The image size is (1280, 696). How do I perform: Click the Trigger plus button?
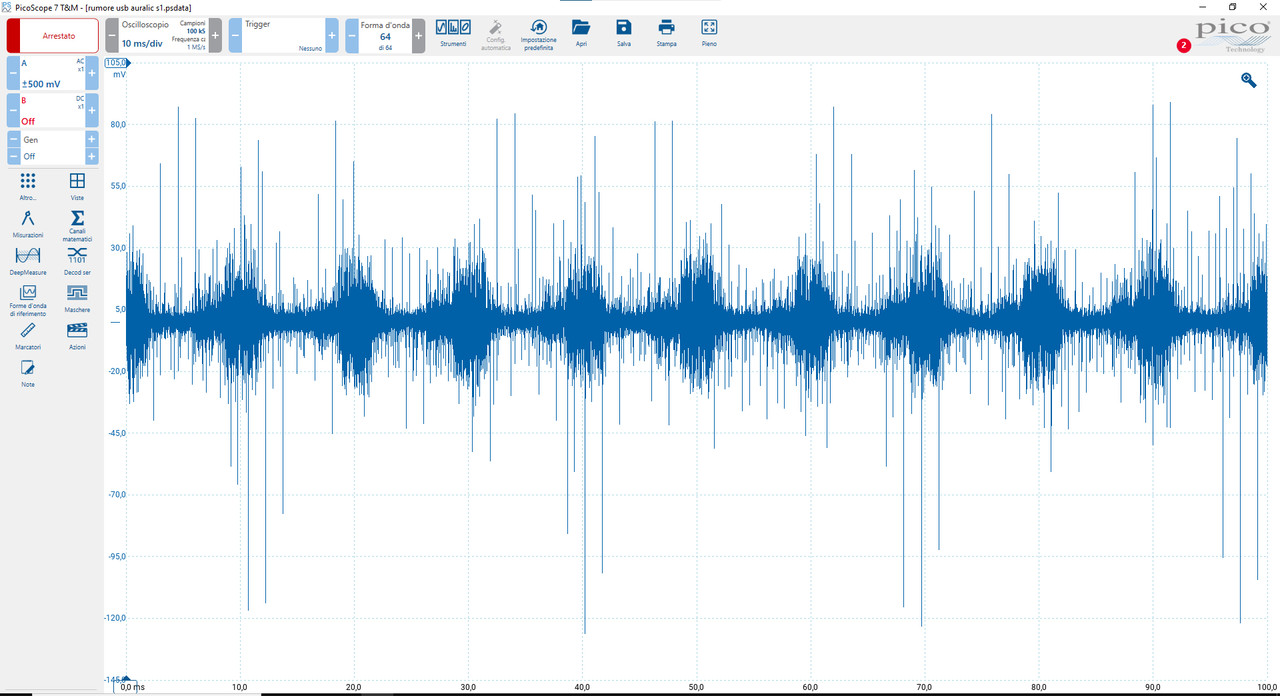[x=332, y=36]
